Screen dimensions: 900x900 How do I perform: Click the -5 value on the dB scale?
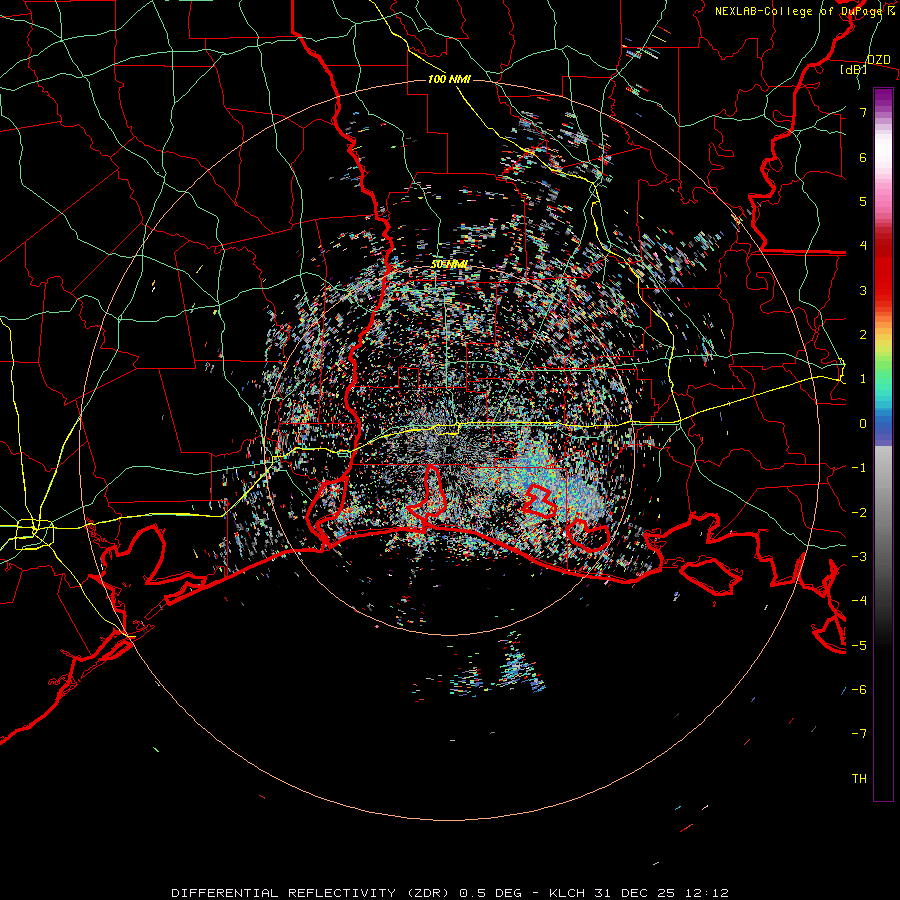tap(859, 645)
